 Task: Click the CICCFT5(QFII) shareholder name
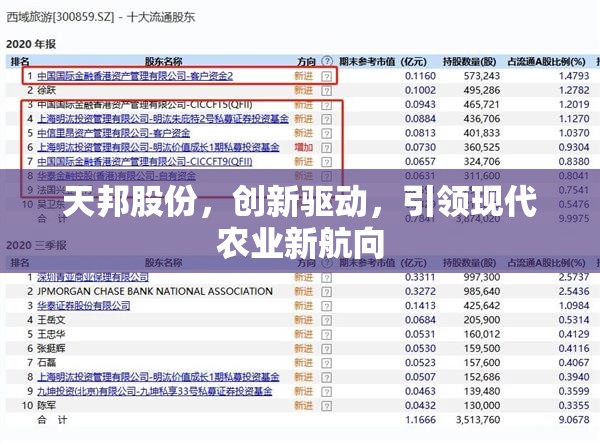tap(145, 105)
